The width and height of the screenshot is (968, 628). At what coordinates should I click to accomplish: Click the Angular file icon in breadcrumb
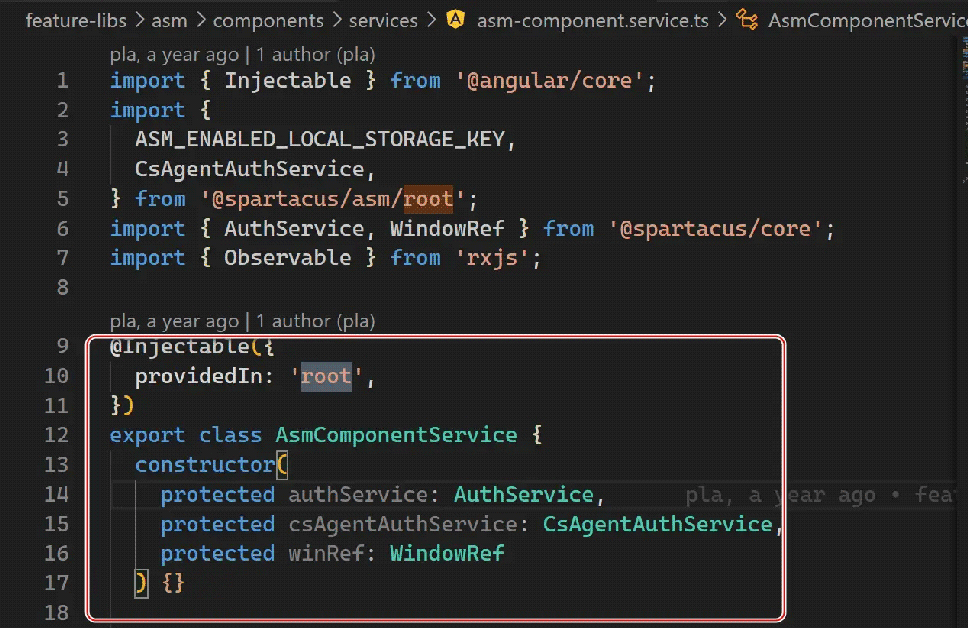pyautogui.click(x=456, y=20)
